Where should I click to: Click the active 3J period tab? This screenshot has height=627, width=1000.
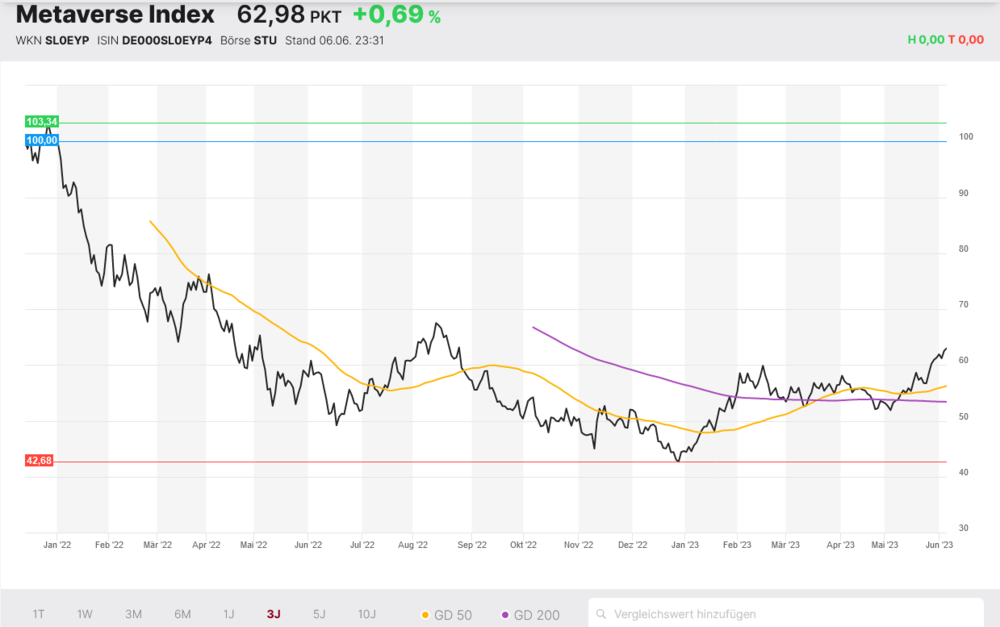[274, 614]
